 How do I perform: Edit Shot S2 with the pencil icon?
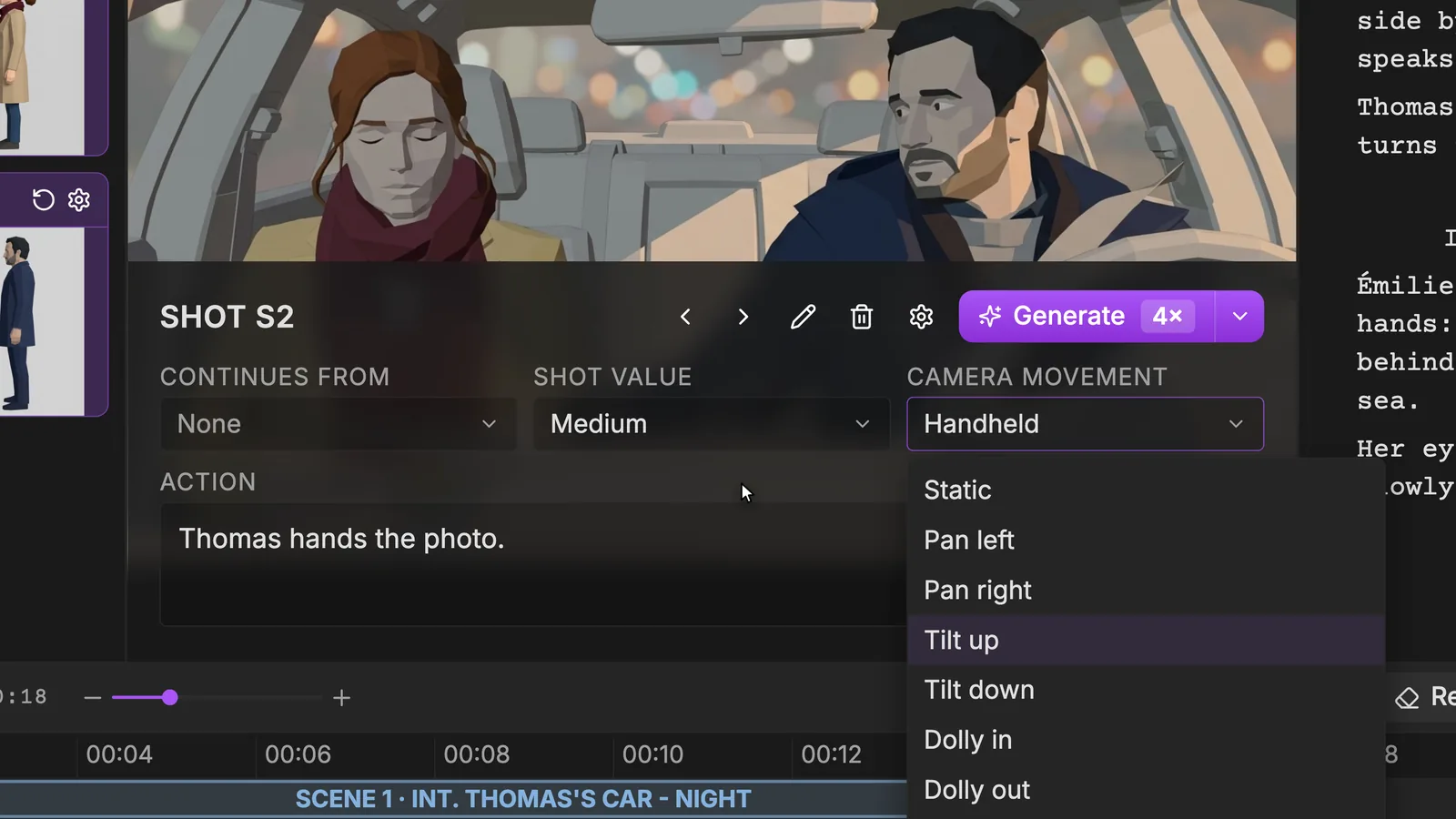tap(803, 317)
